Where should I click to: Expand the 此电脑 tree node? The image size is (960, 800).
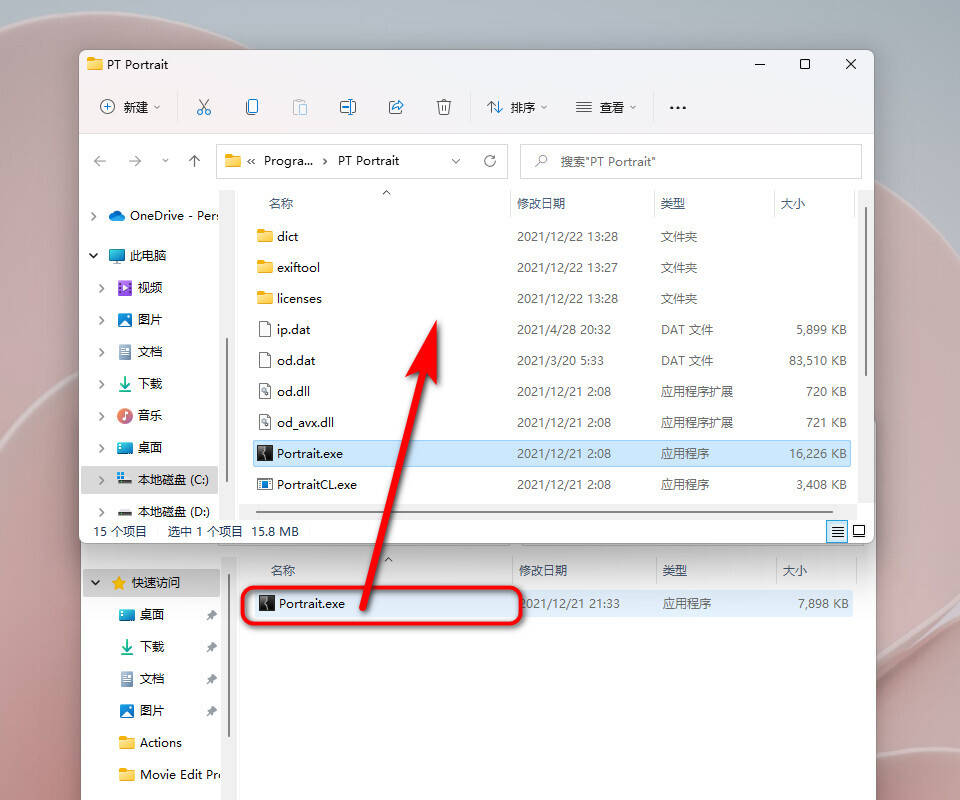click(x=95, y=256)
